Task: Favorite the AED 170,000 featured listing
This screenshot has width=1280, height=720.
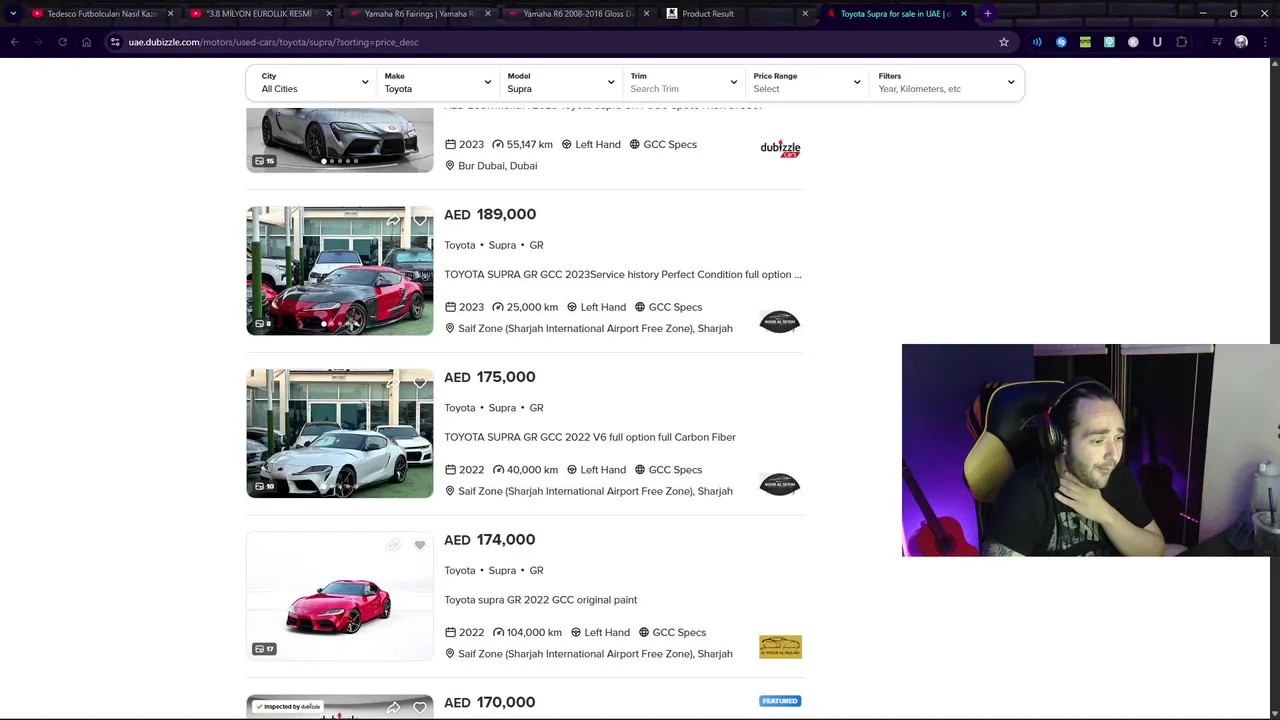Action: tap(420, 708)
